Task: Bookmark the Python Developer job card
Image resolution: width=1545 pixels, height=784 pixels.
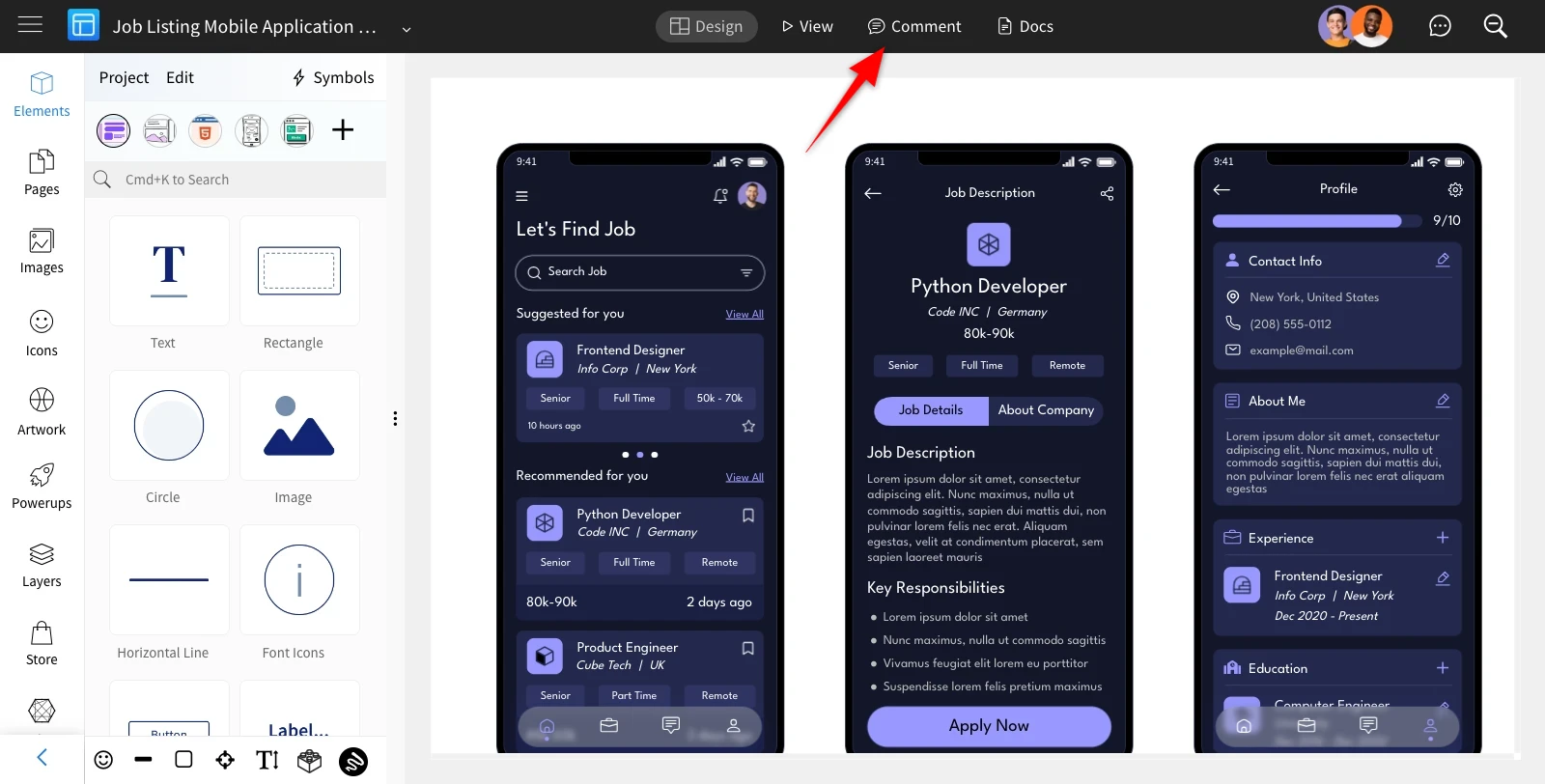Action: tap(748, 516)
